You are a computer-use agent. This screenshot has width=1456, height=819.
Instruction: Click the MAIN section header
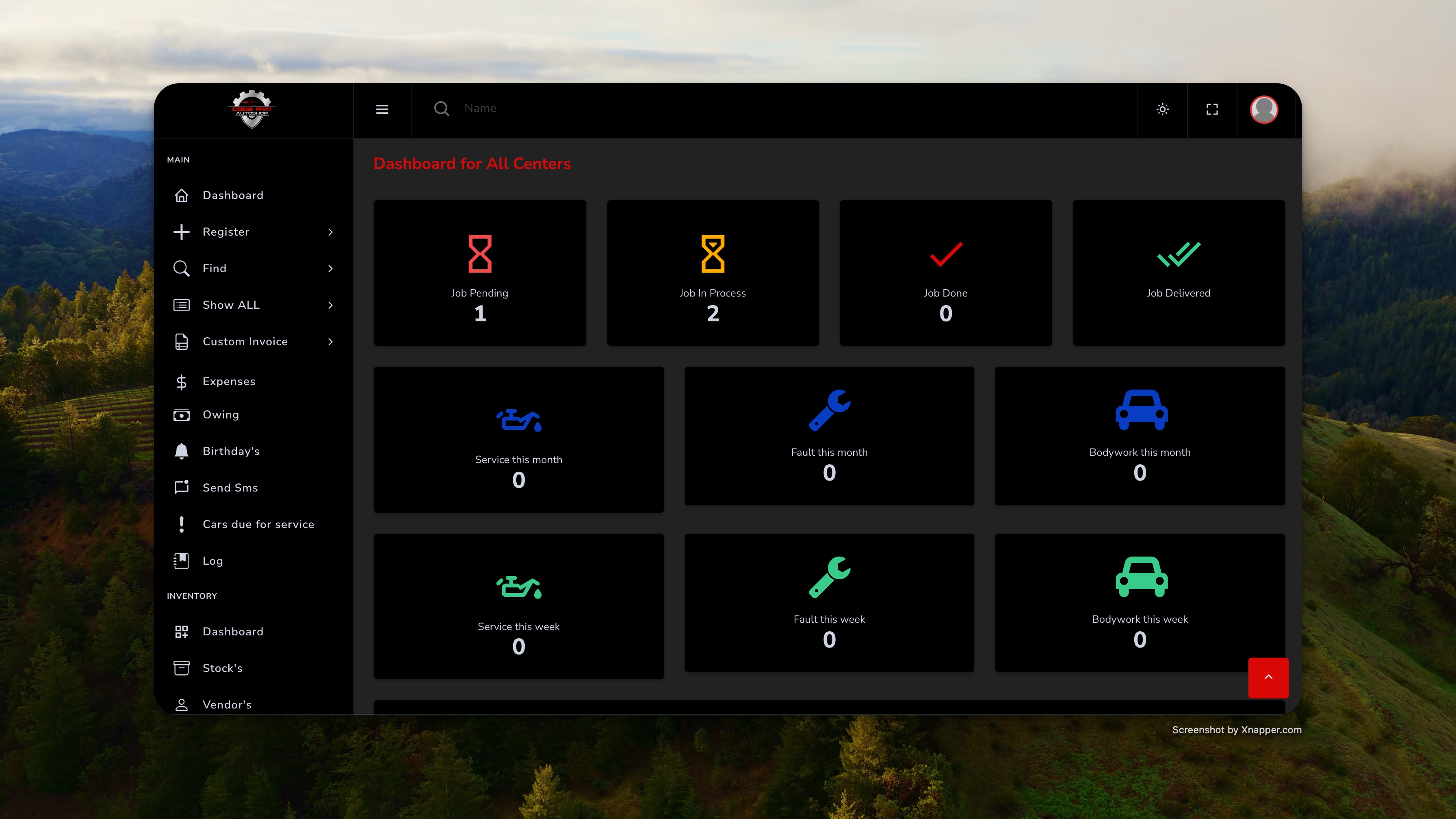(x=178, y=160)
